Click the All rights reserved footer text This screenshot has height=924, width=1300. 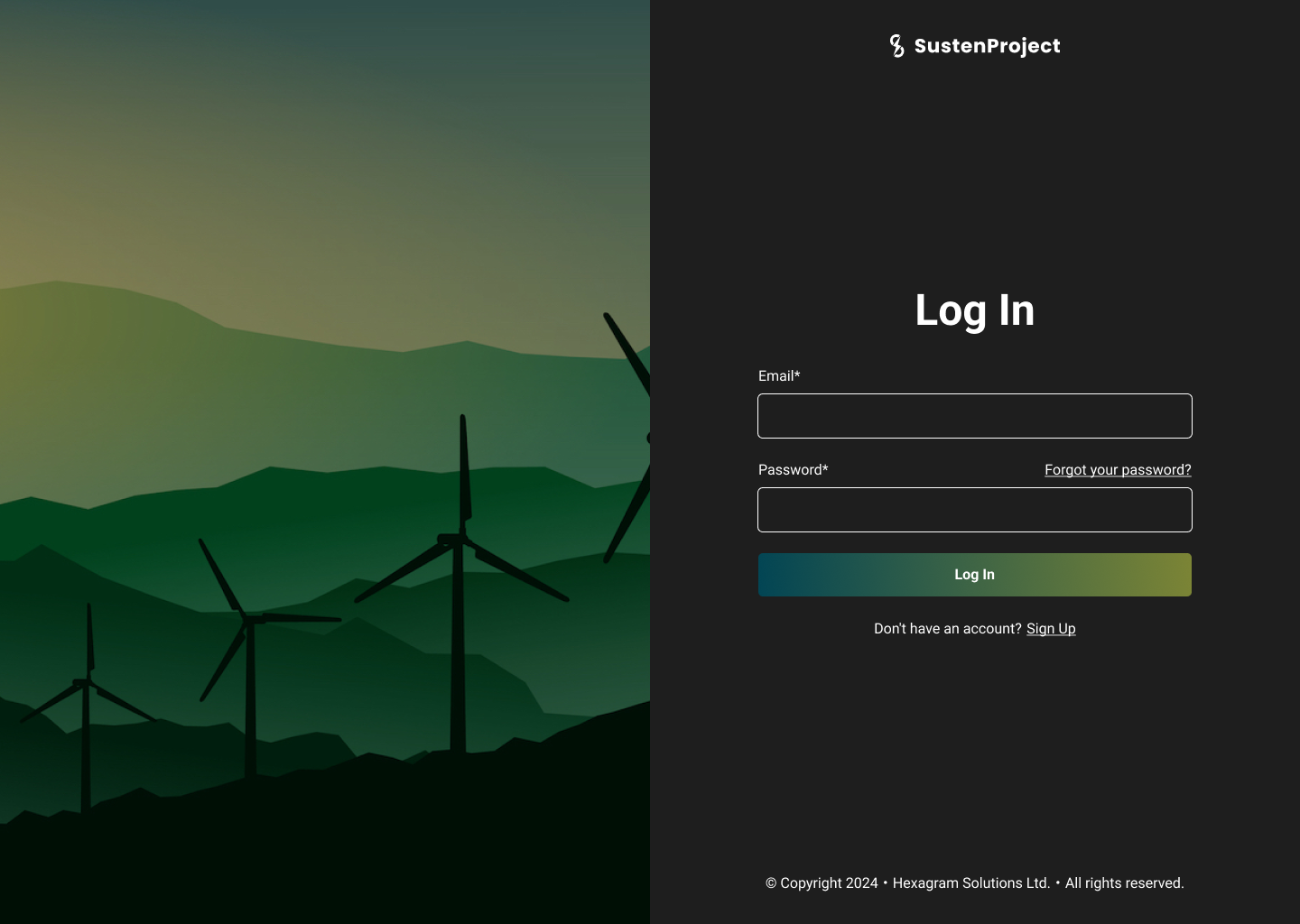click(x=1124, y=883)
